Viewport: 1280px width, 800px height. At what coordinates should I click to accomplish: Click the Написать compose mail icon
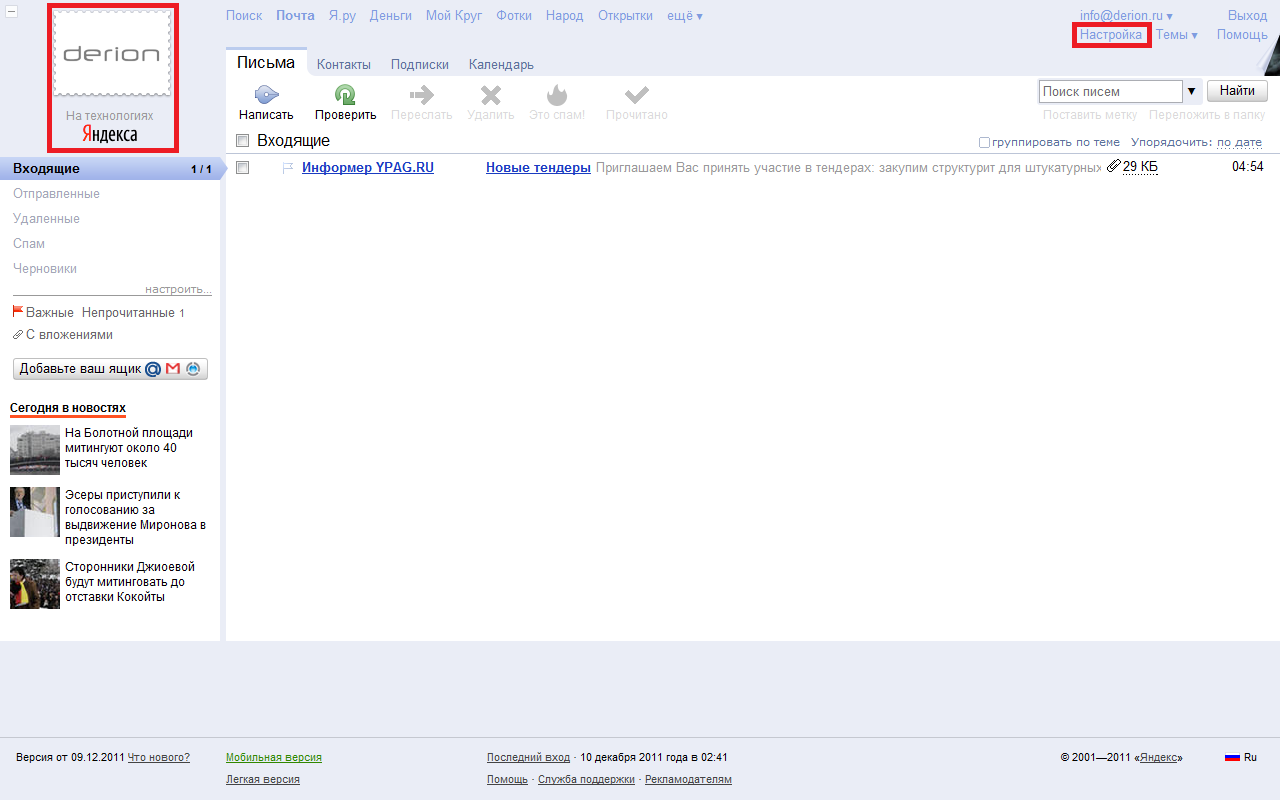266,95
